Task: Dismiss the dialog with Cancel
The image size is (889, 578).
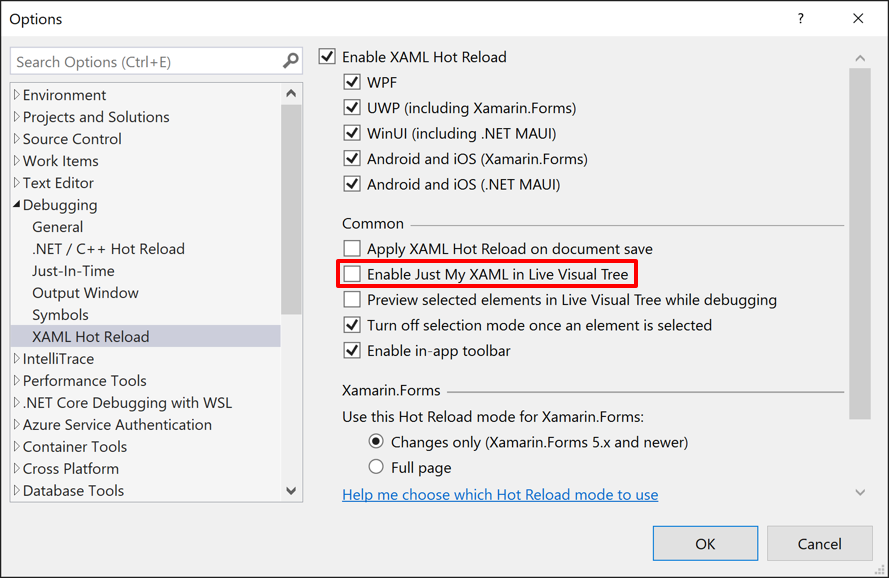Action: point(820,543)
